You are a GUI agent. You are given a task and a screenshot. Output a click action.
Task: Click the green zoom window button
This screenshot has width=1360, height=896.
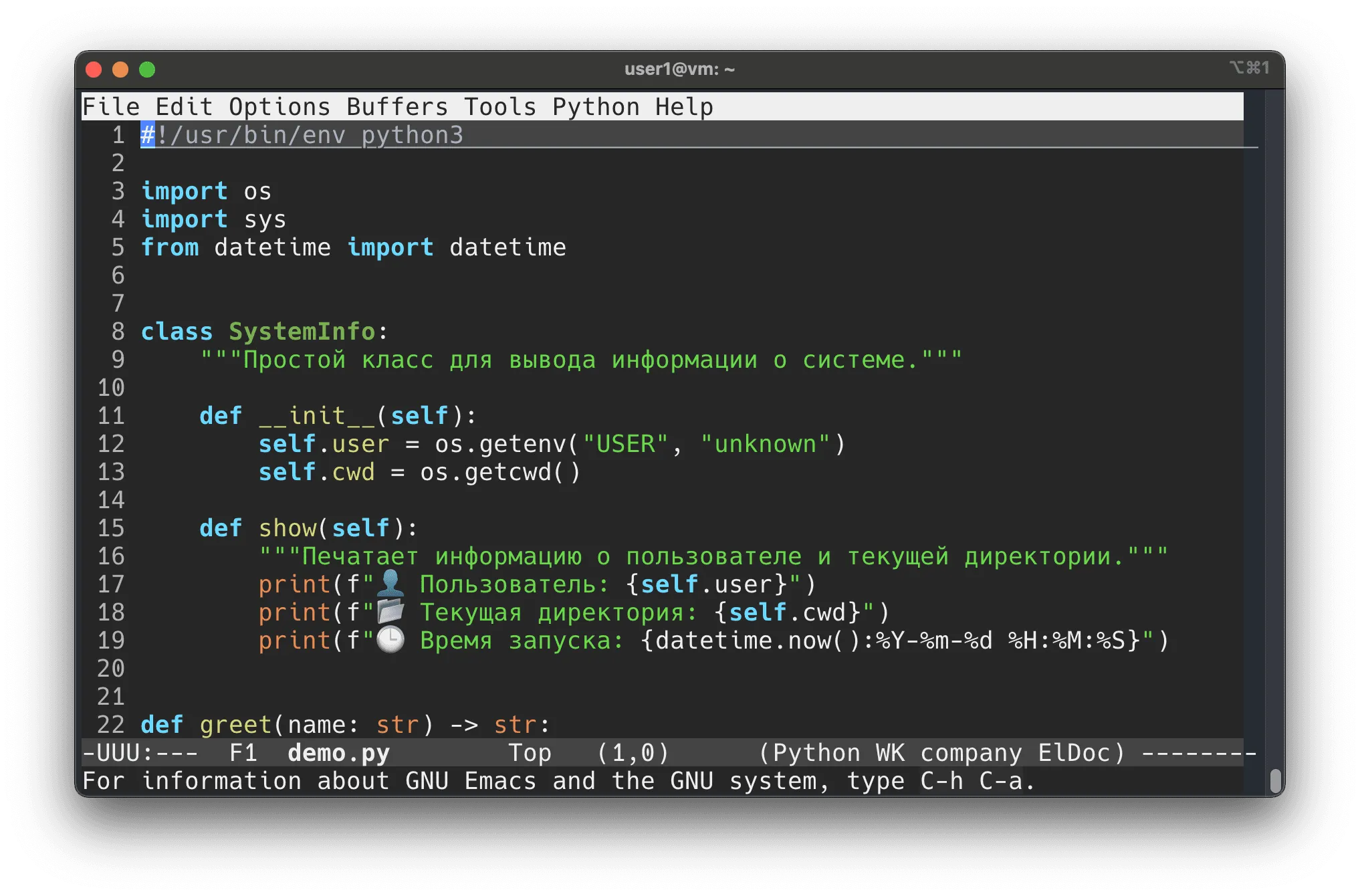[147, 70]
